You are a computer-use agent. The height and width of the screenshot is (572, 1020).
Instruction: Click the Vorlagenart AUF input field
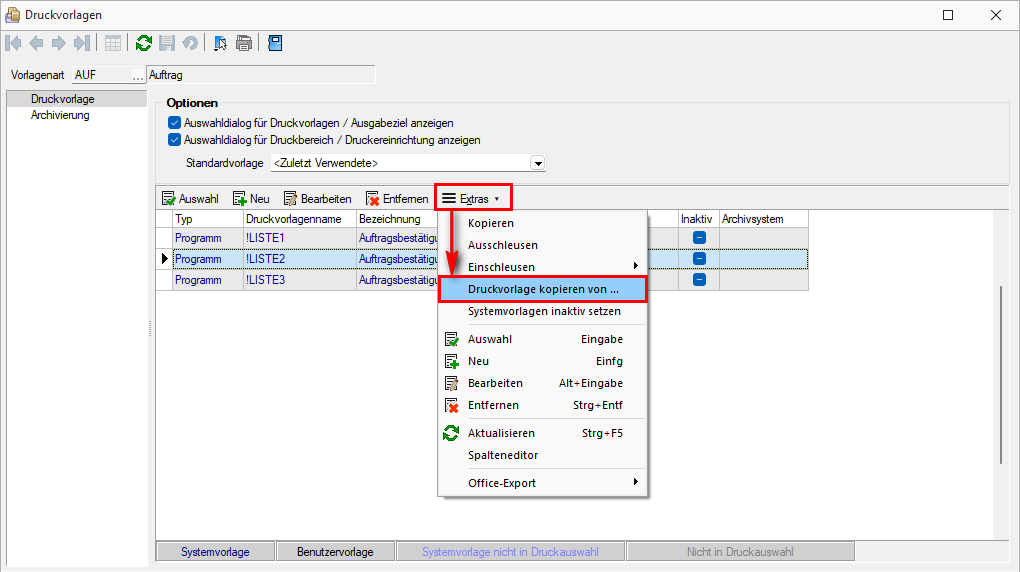coord(101,75)
